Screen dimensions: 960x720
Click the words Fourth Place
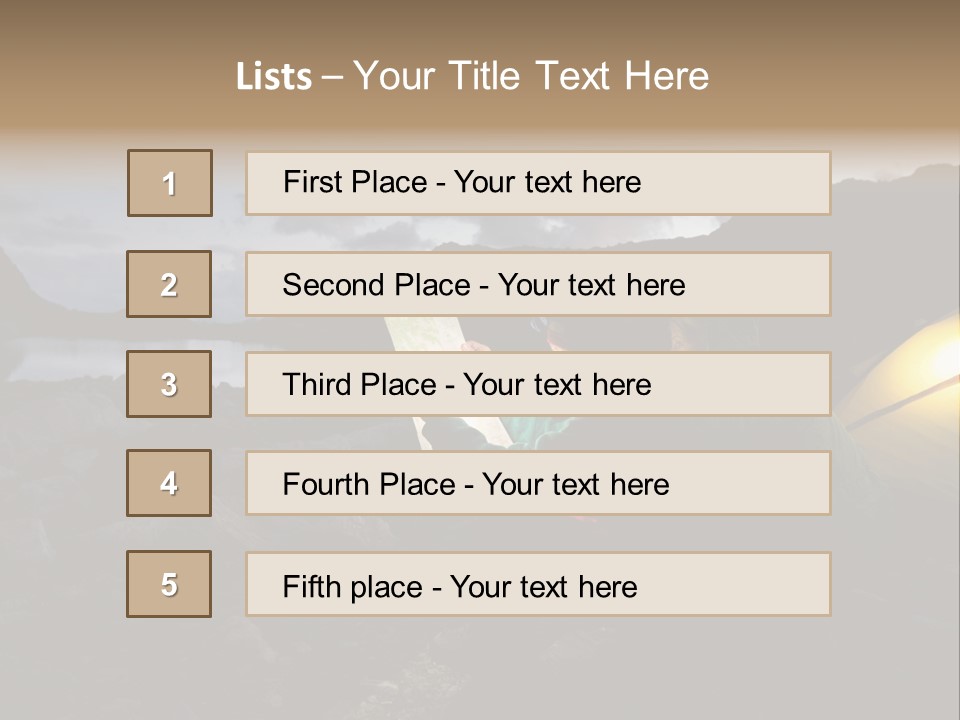tap(369, 484)
